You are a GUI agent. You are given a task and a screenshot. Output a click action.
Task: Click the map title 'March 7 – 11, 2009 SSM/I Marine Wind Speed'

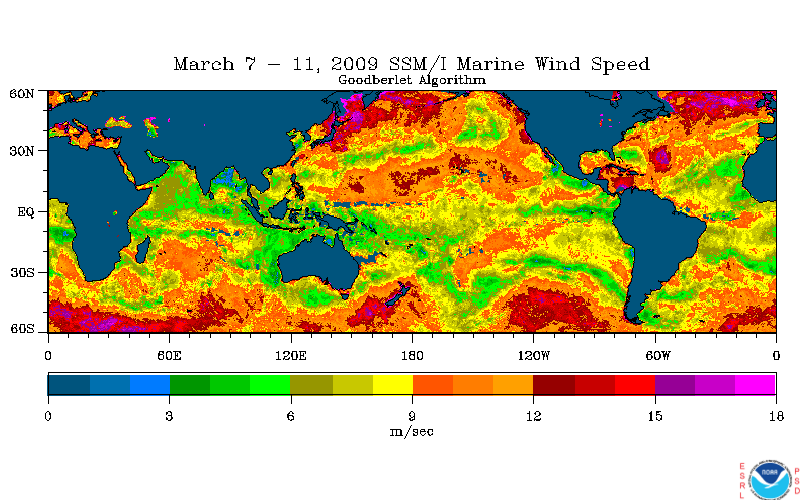pyautogui.click(x=411, y=65)
